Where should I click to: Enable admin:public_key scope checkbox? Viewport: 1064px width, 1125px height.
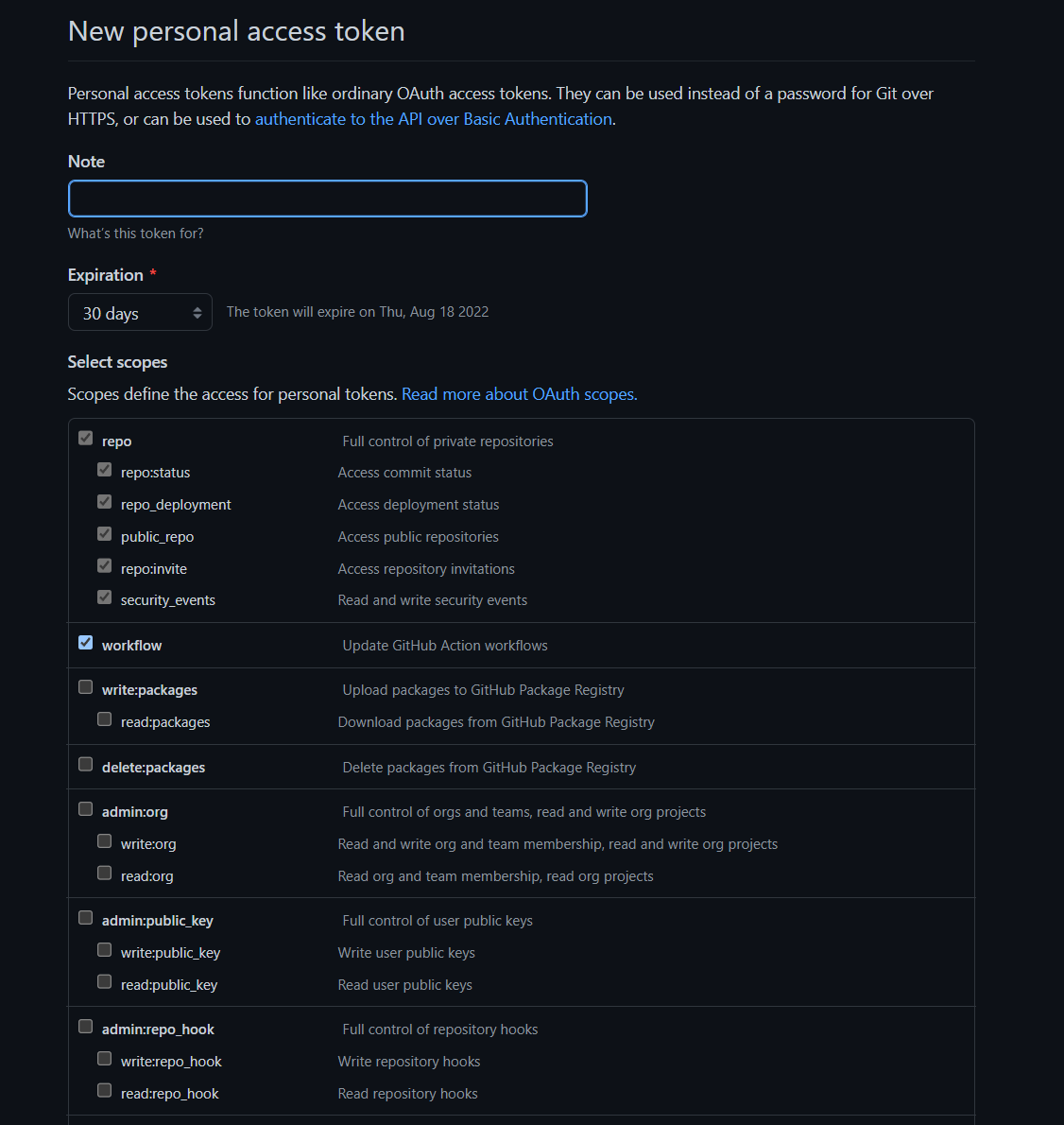(x=85, y=918)
